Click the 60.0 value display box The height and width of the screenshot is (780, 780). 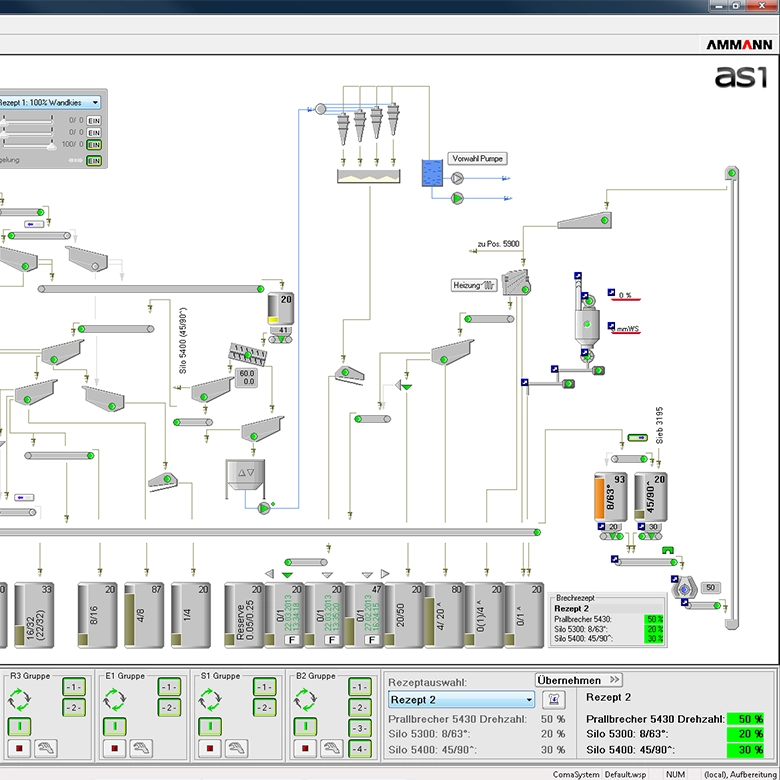pyautogui.click(x=246, y=377)
